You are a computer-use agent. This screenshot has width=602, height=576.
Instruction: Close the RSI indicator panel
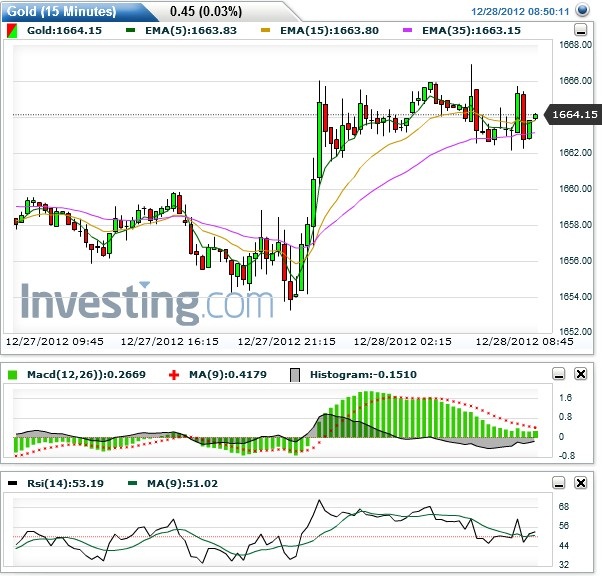[x=581, y=483]
